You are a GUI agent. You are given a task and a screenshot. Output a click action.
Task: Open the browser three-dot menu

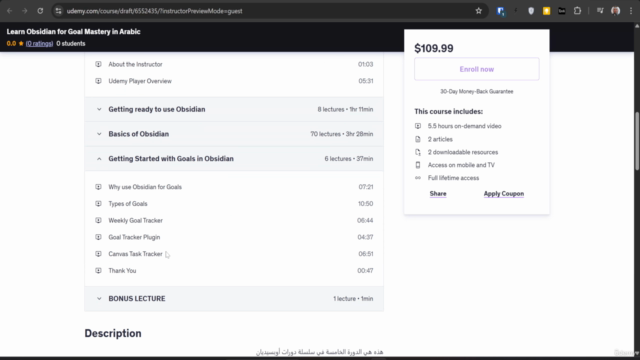(631, 11)
